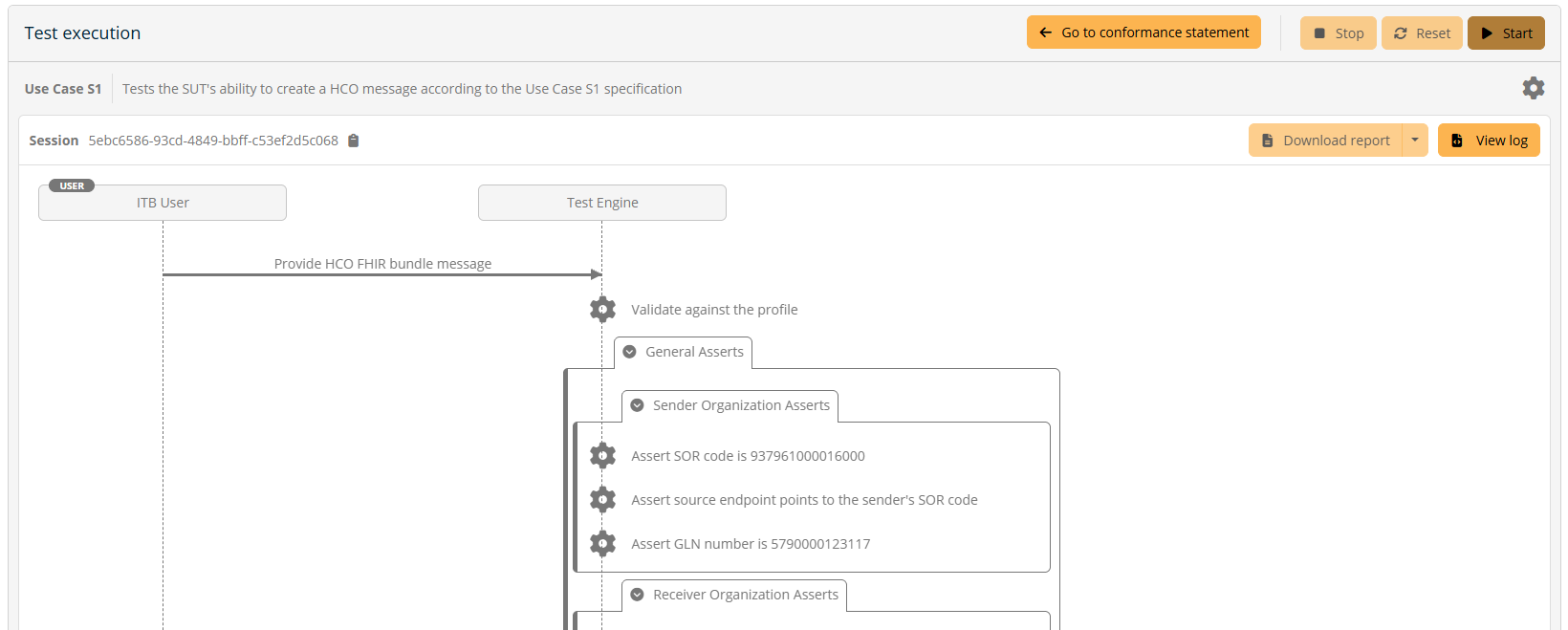Open settings gear beside Use Case S1
The width and height of the screenshot is (1568, 630).
pos(1533,88)
